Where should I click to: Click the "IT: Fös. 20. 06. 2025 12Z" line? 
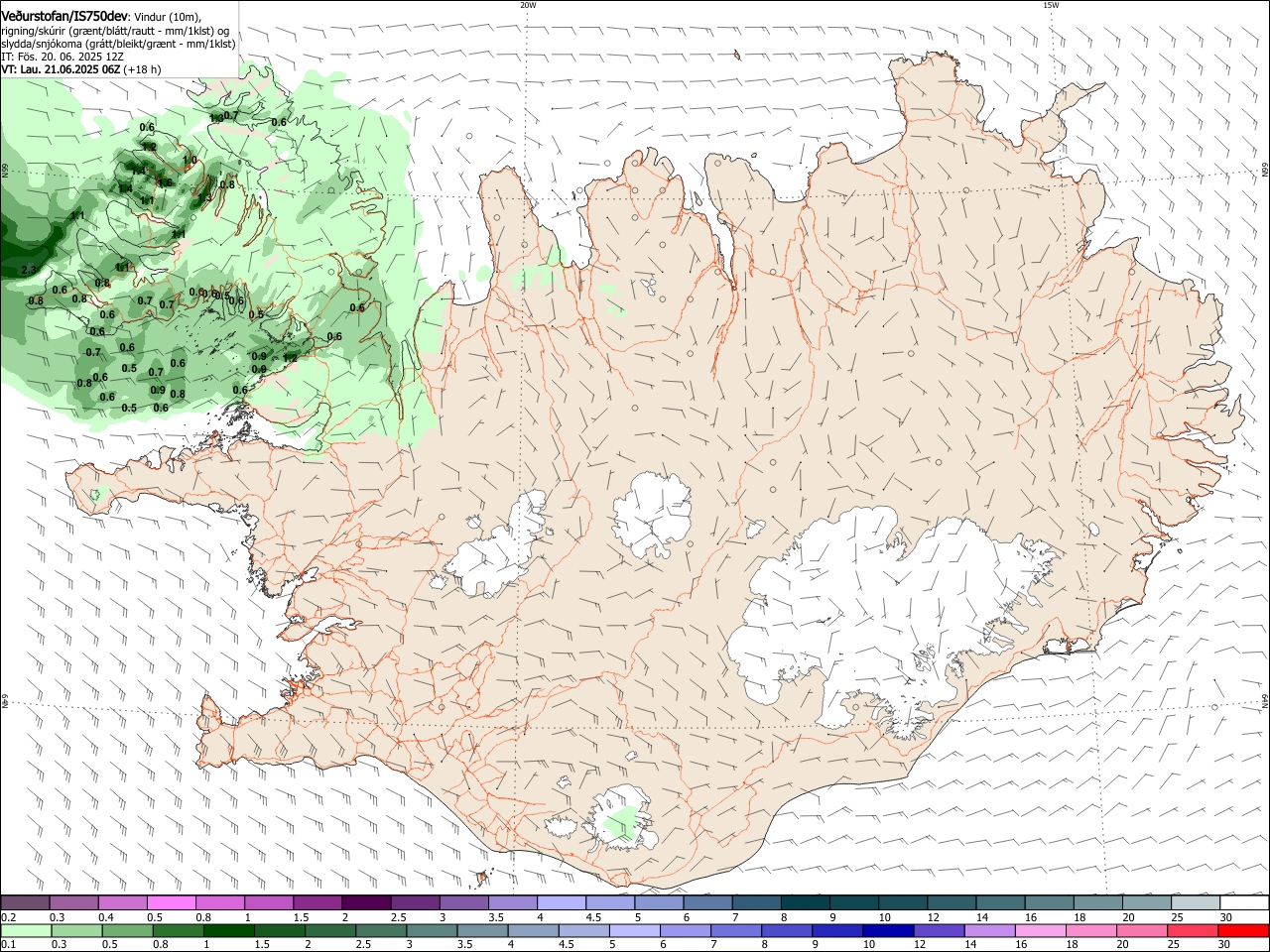pyautogui.click(x=63, y=57)
